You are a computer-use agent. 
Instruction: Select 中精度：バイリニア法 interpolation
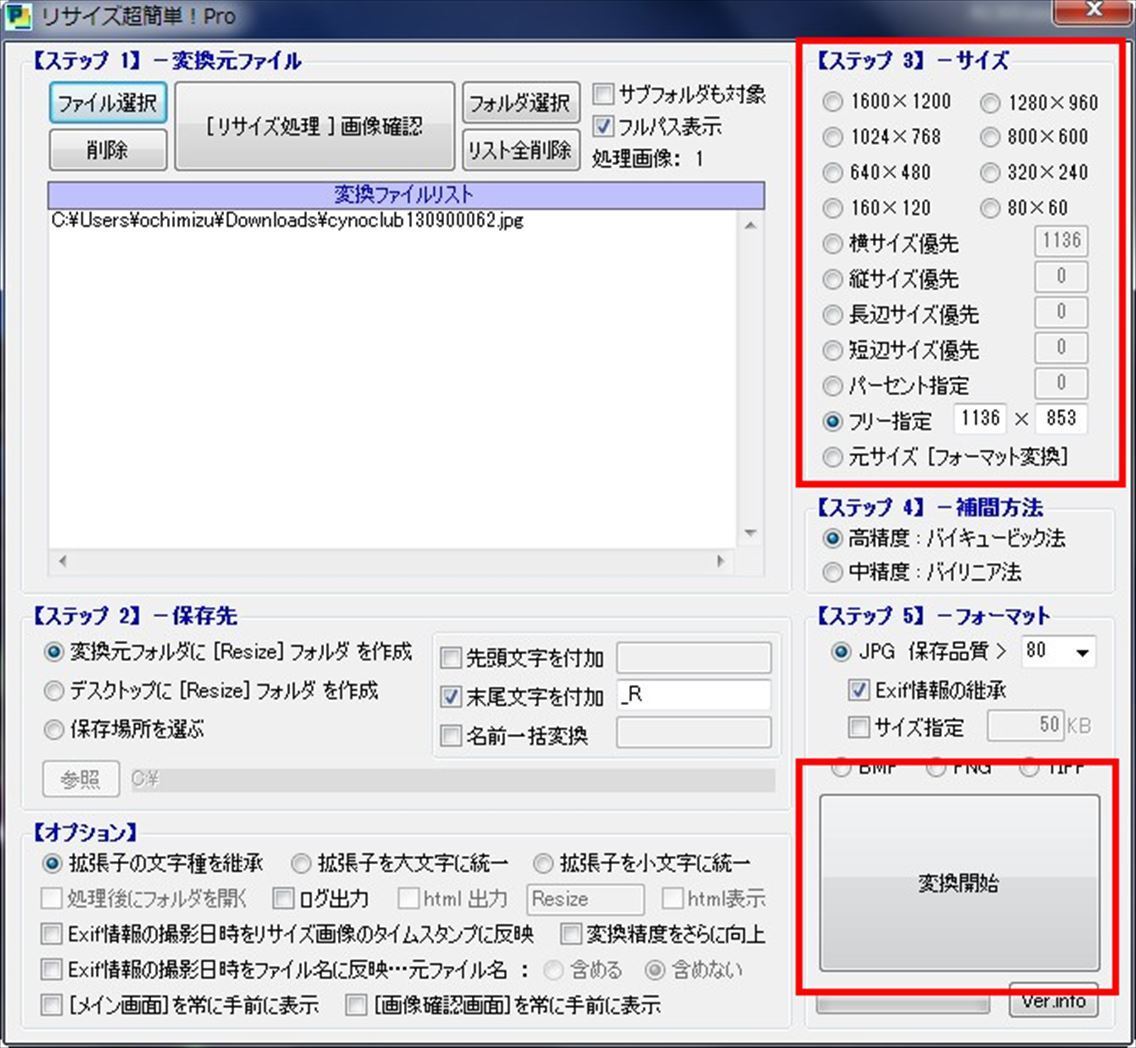[833, 573]
